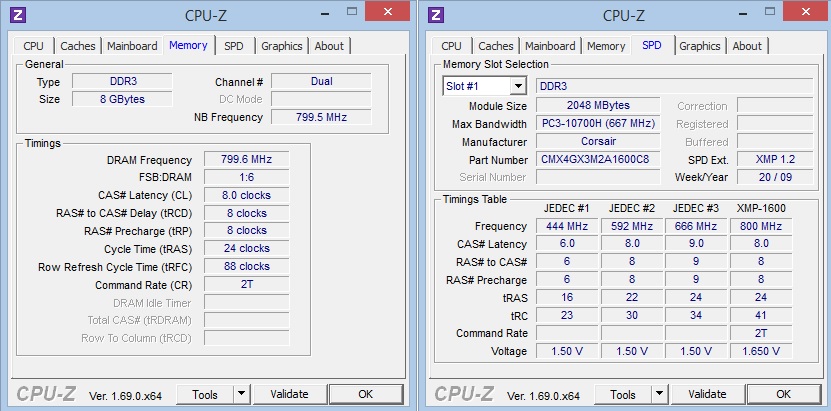Click the Channel # value Dual
Viewport: 831px width, 411px height.
(321, 82)
